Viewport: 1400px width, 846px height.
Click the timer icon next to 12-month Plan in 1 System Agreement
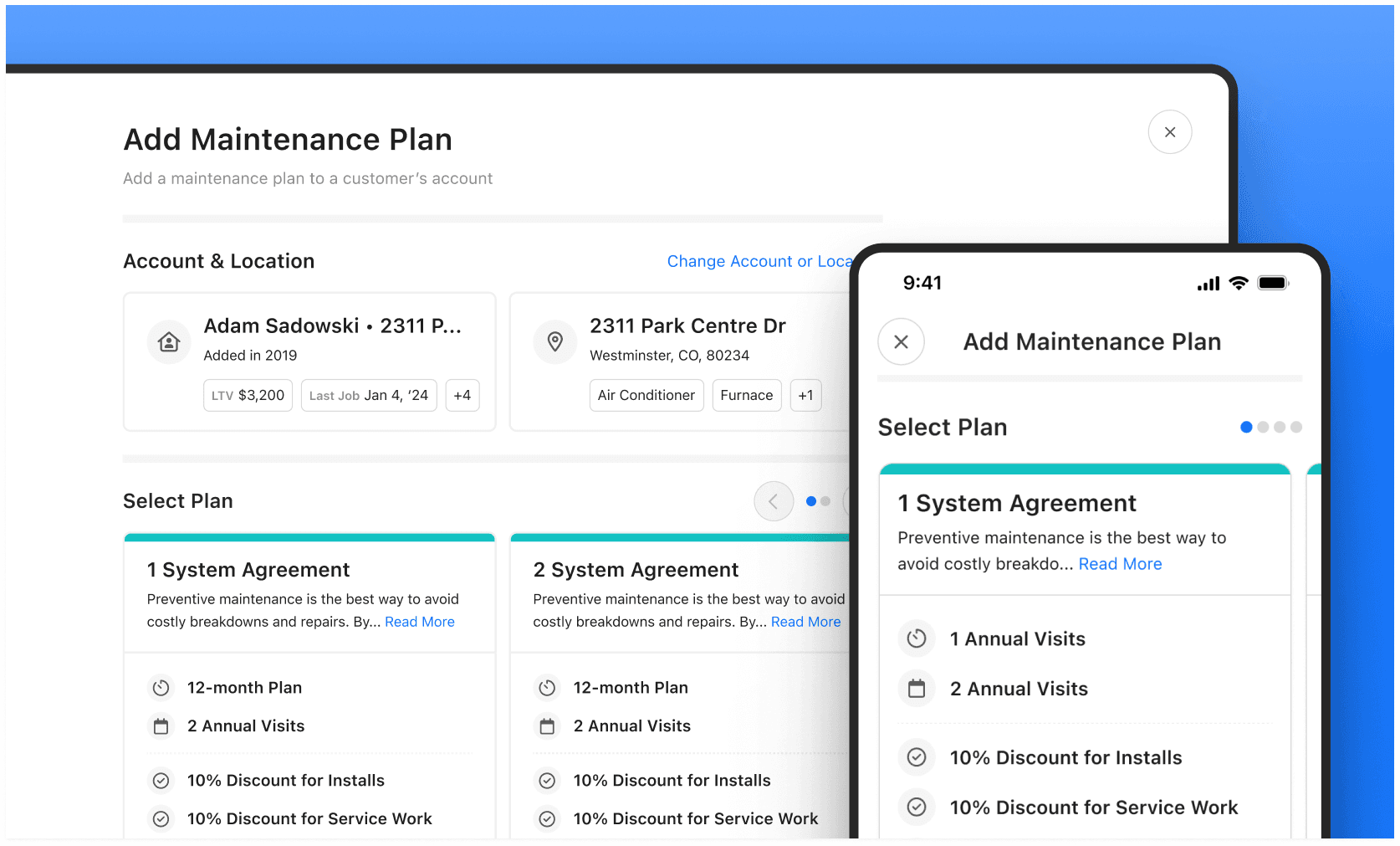pyautogui.click(x=161, y=688)
